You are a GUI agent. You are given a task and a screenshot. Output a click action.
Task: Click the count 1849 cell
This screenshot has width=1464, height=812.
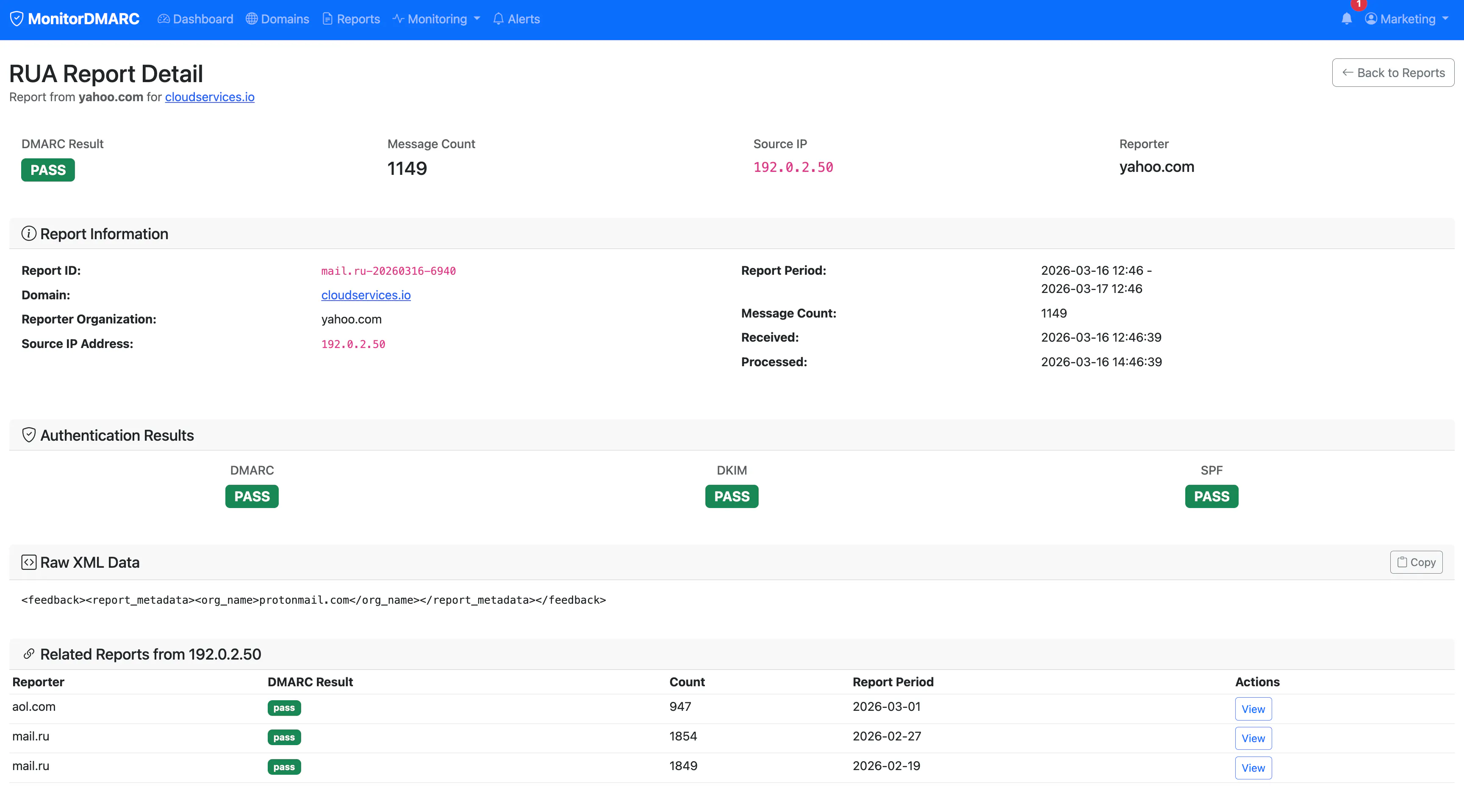683,765
